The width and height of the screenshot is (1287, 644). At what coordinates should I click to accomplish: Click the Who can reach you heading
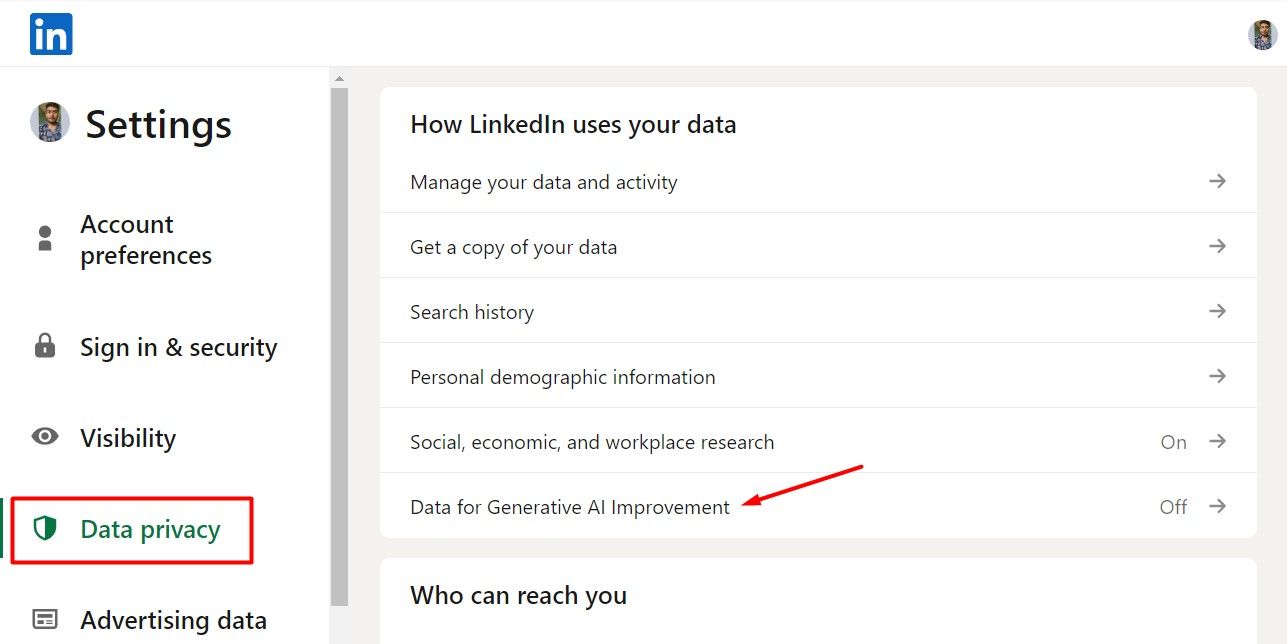[518, 595]
